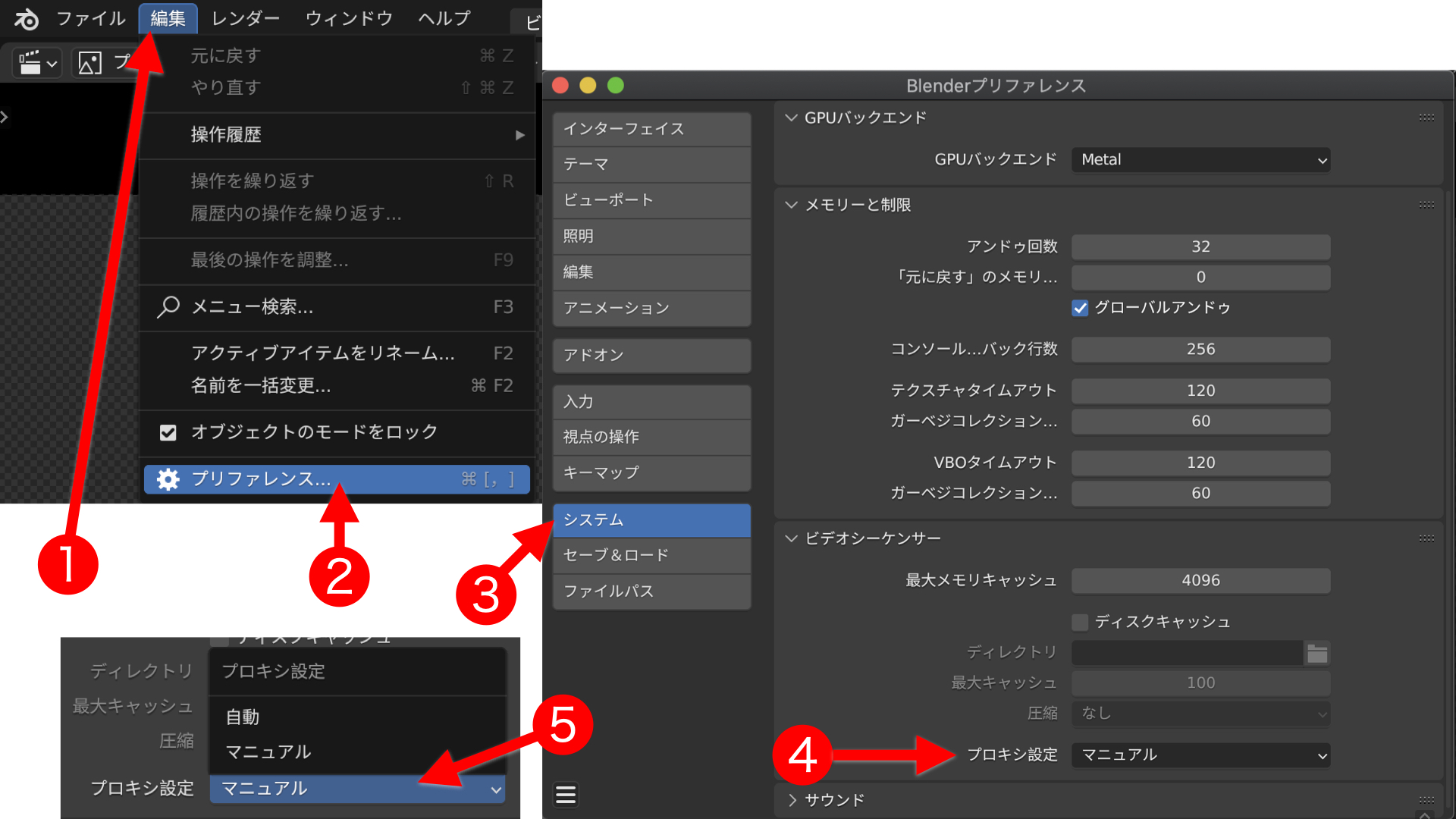
Task: Switch to アドオン preferences tab
Action: [652, 355]
